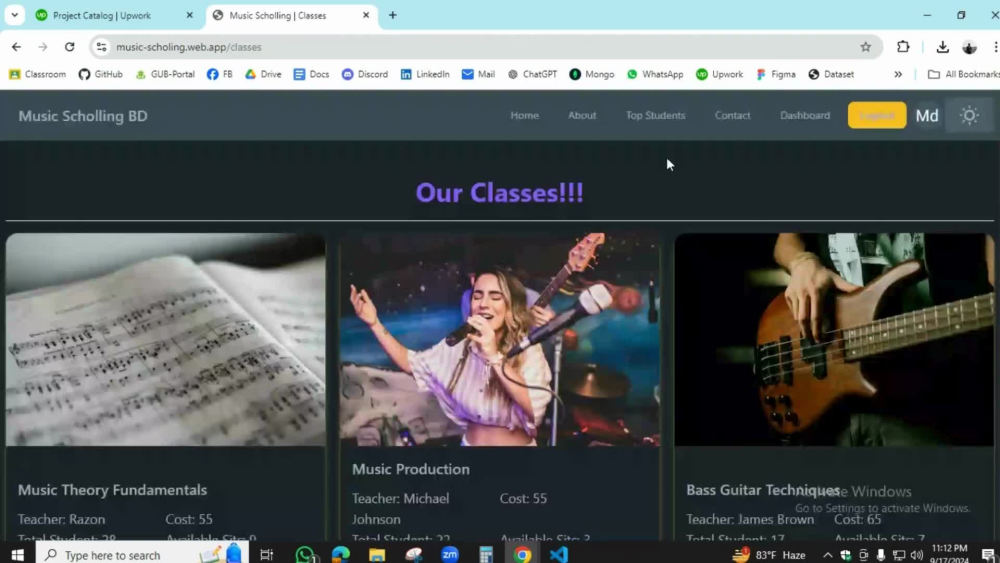1000x563 pixels.
Task: Open GUB-Portal bookmark
Action: pyautogui.click(x=165, y=75)
